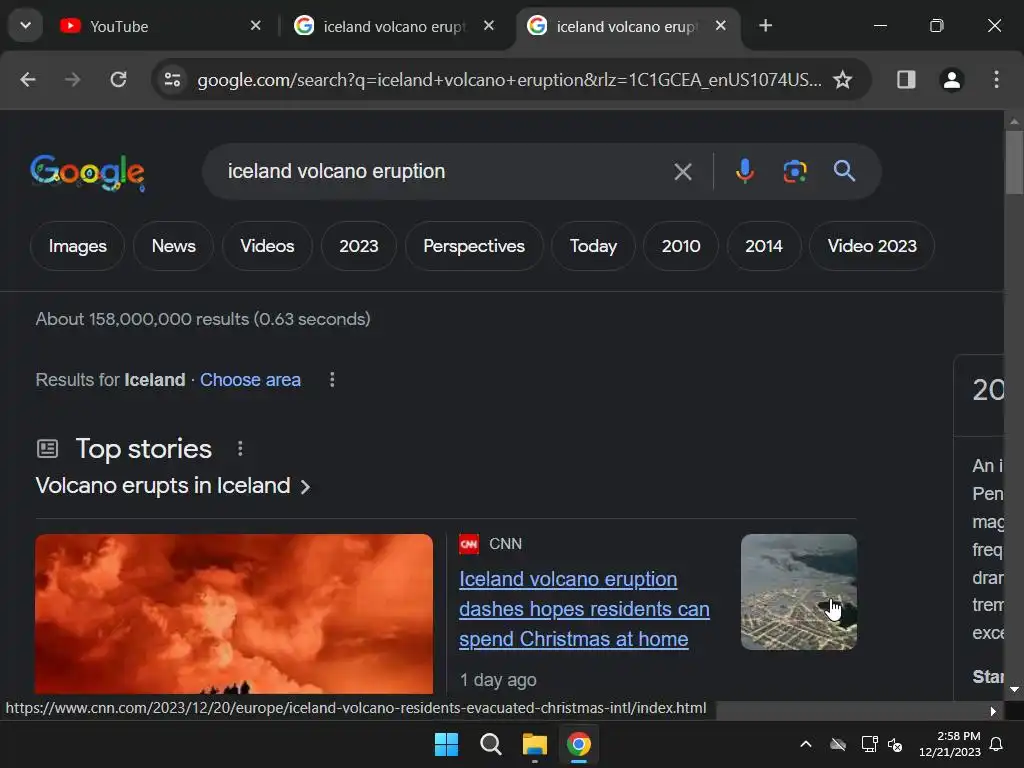This screenshot has width=1024, height=768.
Task: Switch to the YouTube tab
Action: pyautogui.click(x=160, y=26)
